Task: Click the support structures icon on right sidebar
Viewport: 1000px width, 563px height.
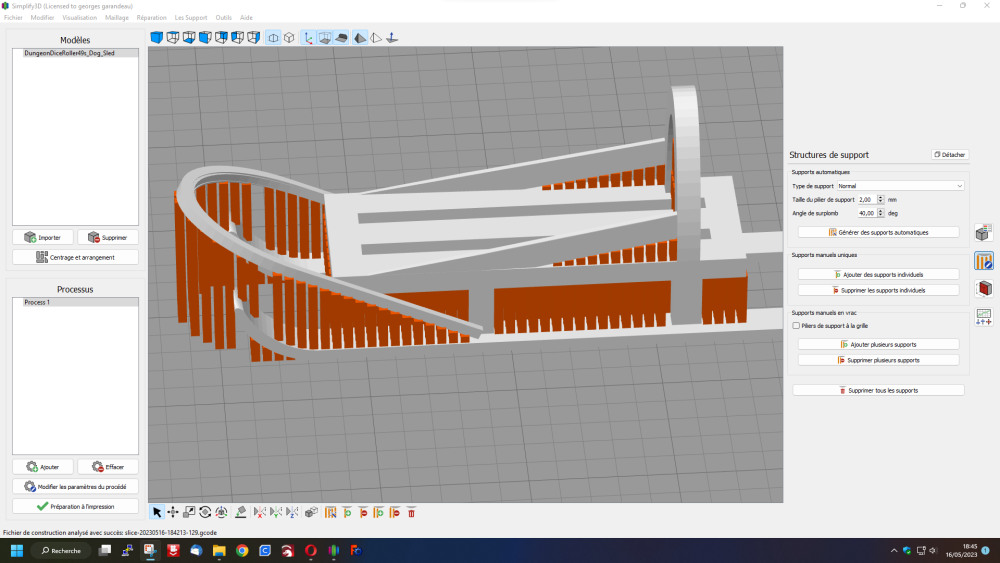Action: (x=983, y=261)
